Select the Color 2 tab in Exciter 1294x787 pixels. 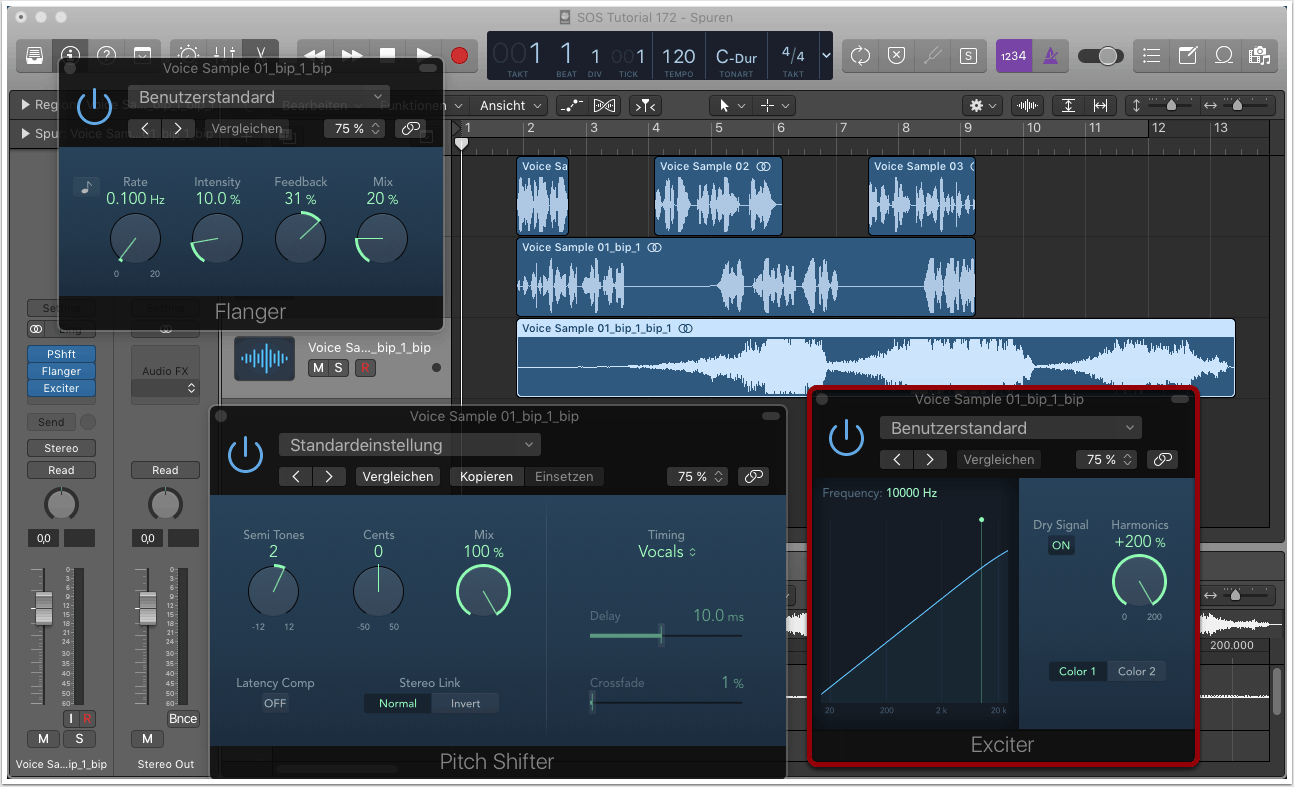(1136, 671)
